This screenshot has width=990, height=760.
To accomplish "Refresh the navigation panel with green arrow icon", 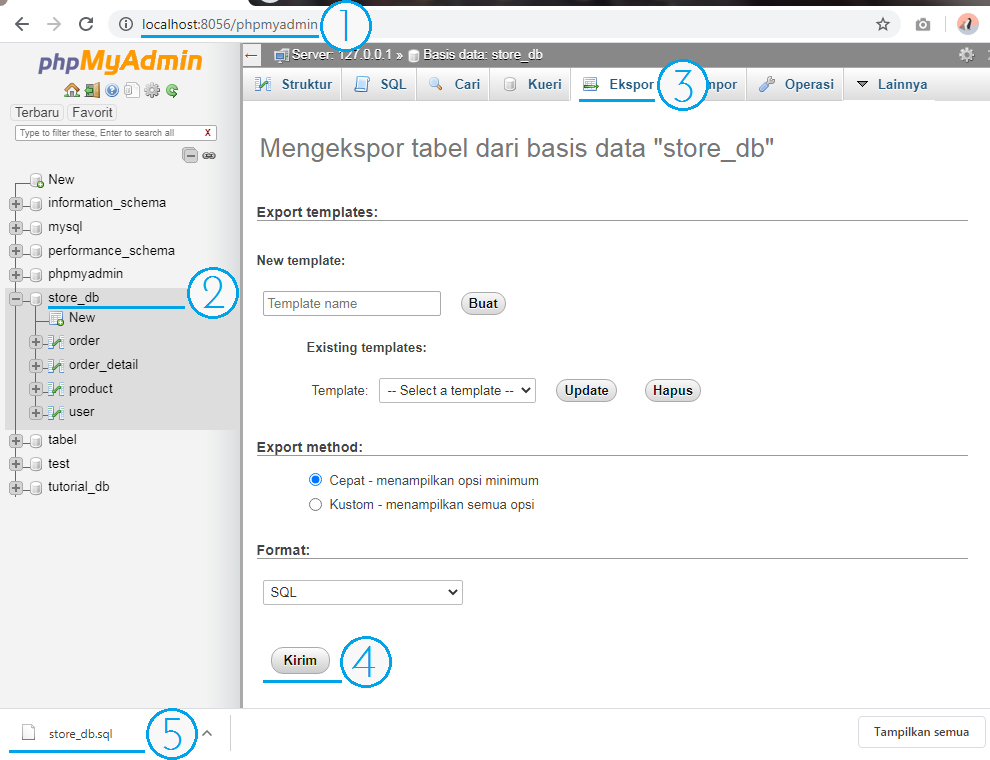I will [x=173, y=90].
